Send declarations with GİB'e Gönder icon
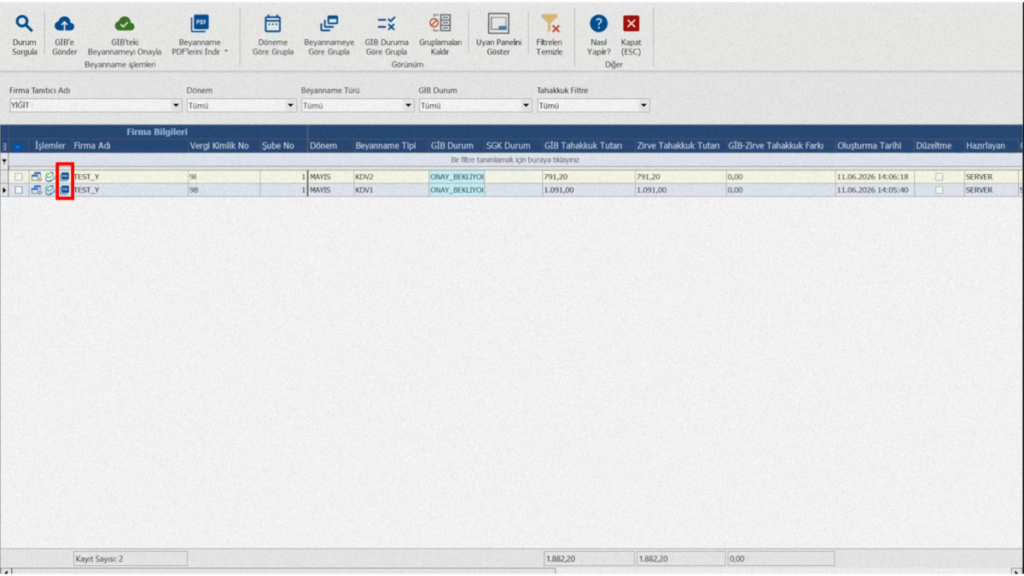This screenshot has width=1024, height=576. [x=64, y=24]
